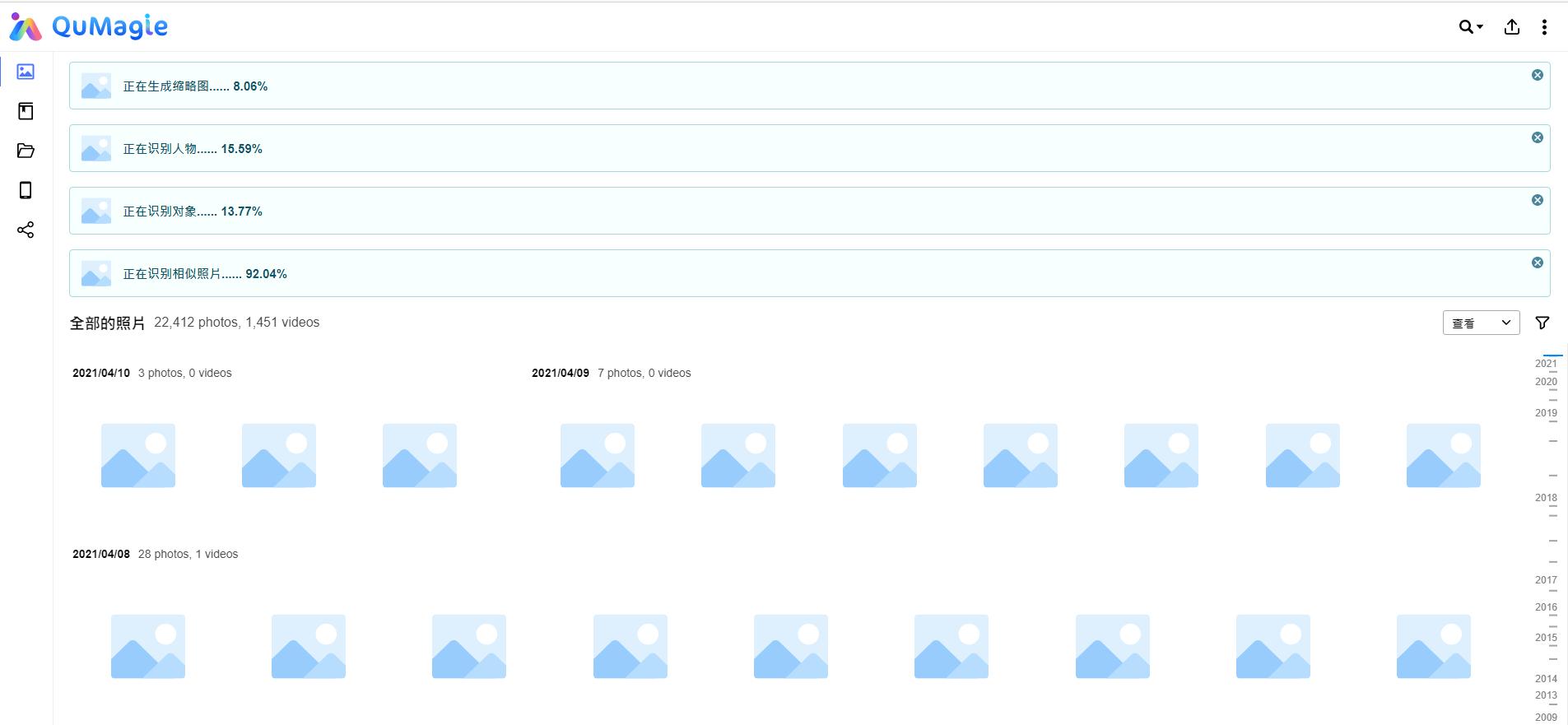The height and width of the screenshot is (725, 1568).
Task: Open sixth photo from 2021/04/08
Action: click(952, 646)
